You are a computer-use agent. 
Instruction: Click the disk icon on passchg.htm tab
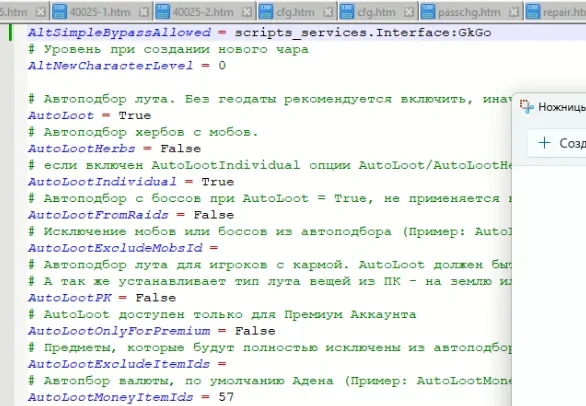(428, 12)
